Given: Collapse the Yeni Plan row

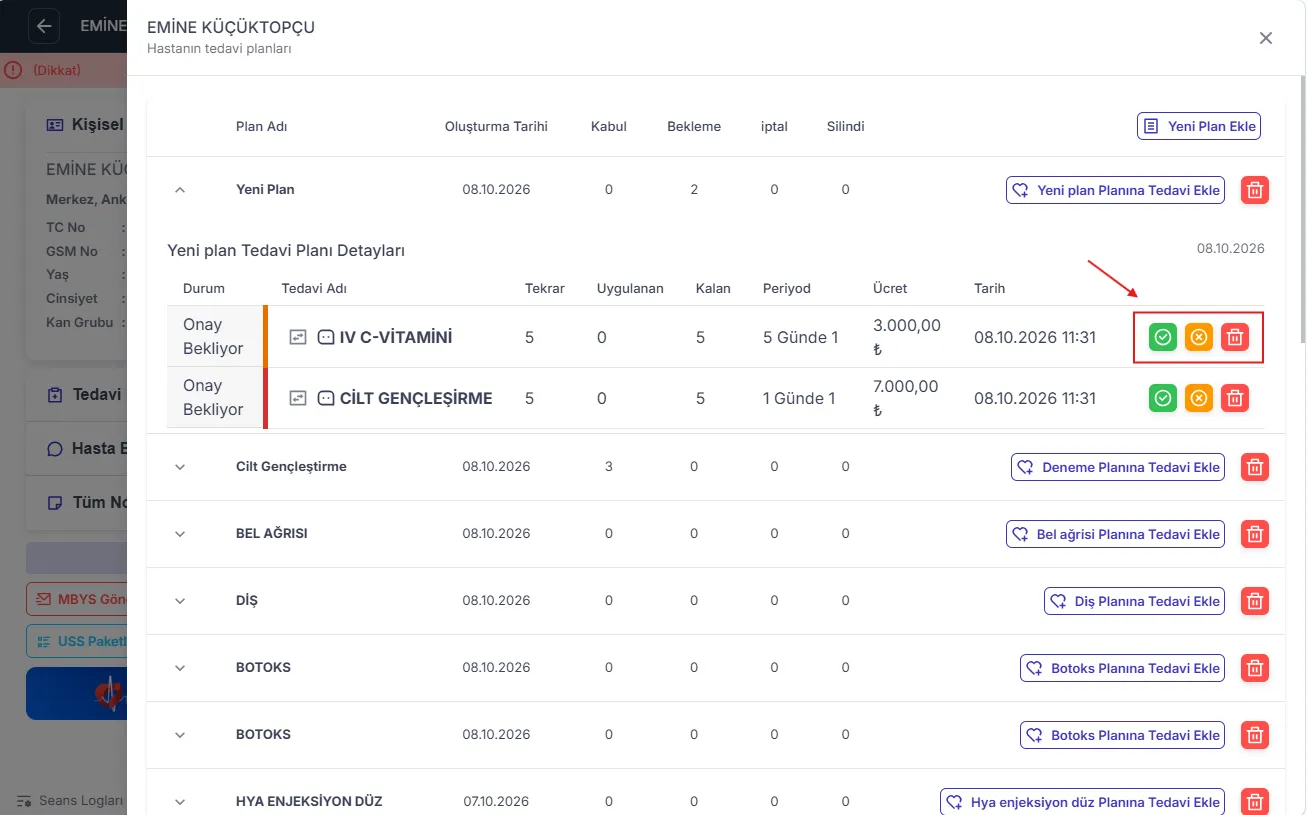Looking at the screenshot, I should 180,189.
